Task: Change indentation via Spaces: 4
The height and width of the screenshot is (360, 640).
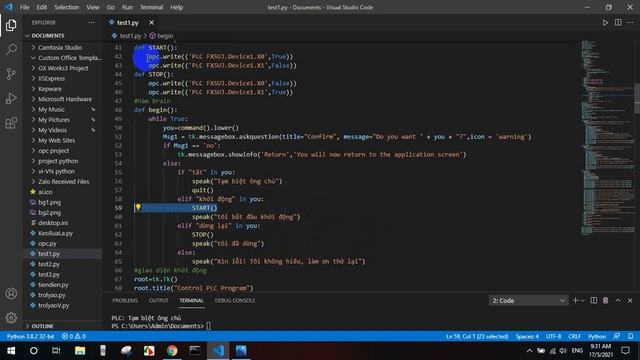Action: (527, 336)
